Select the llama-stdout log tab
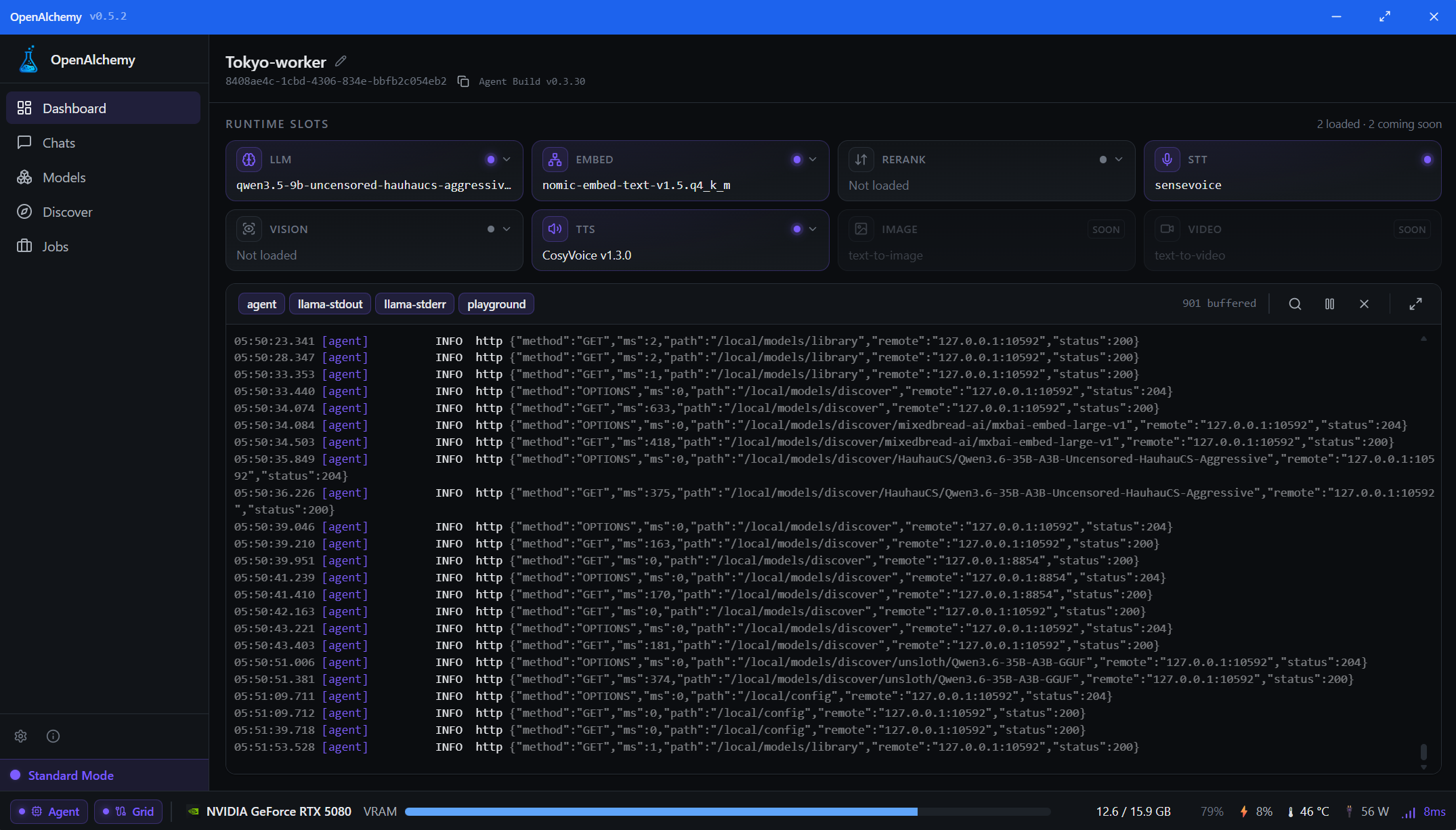Viewport: 1456px width, 830px height. 330,304
